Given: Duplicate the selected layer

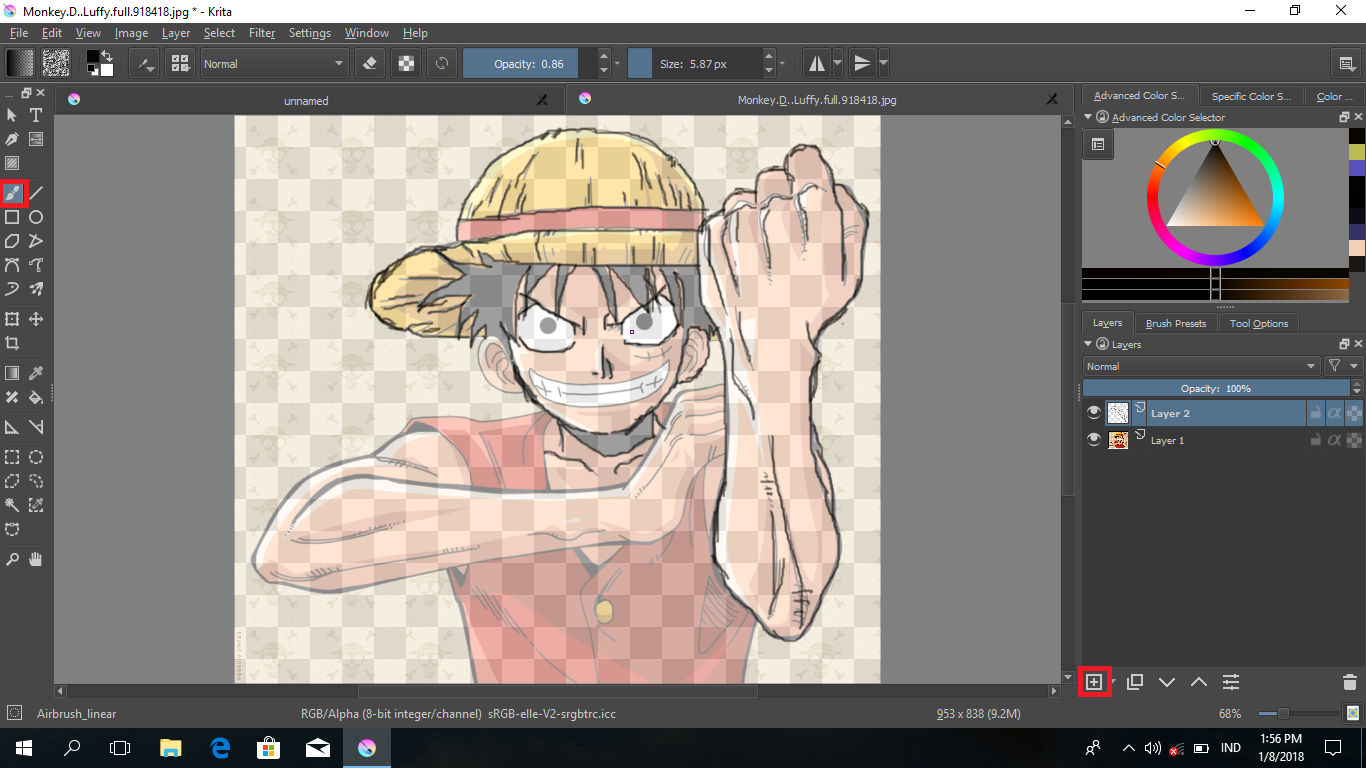Looking at the screenshot, I should click(x=1134, y=682).
